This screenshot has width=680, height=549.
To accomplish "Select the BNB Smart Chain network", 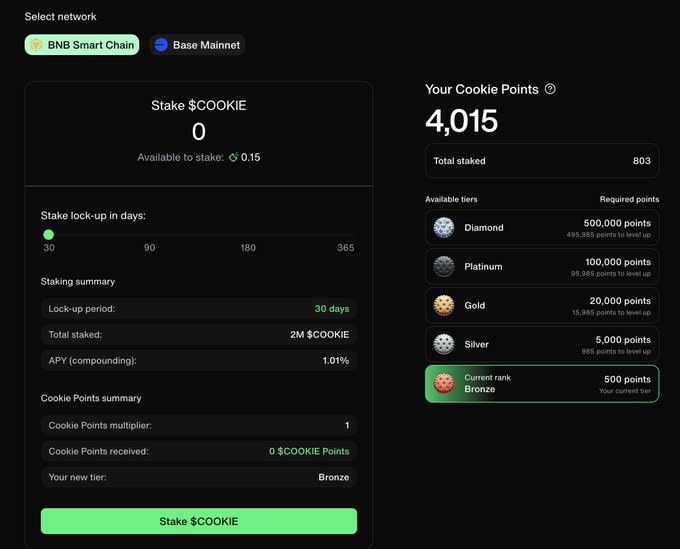I will (82, 45).
